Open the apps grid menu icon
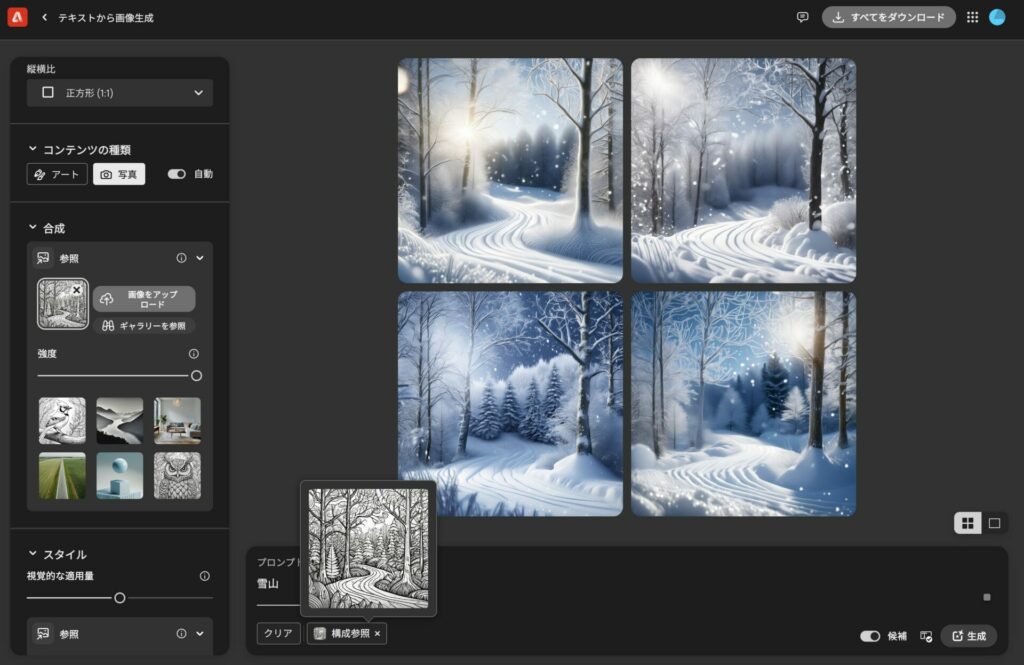Viewport: 1024px width, 665px height. pyautogui.click(x=972, y=17)
